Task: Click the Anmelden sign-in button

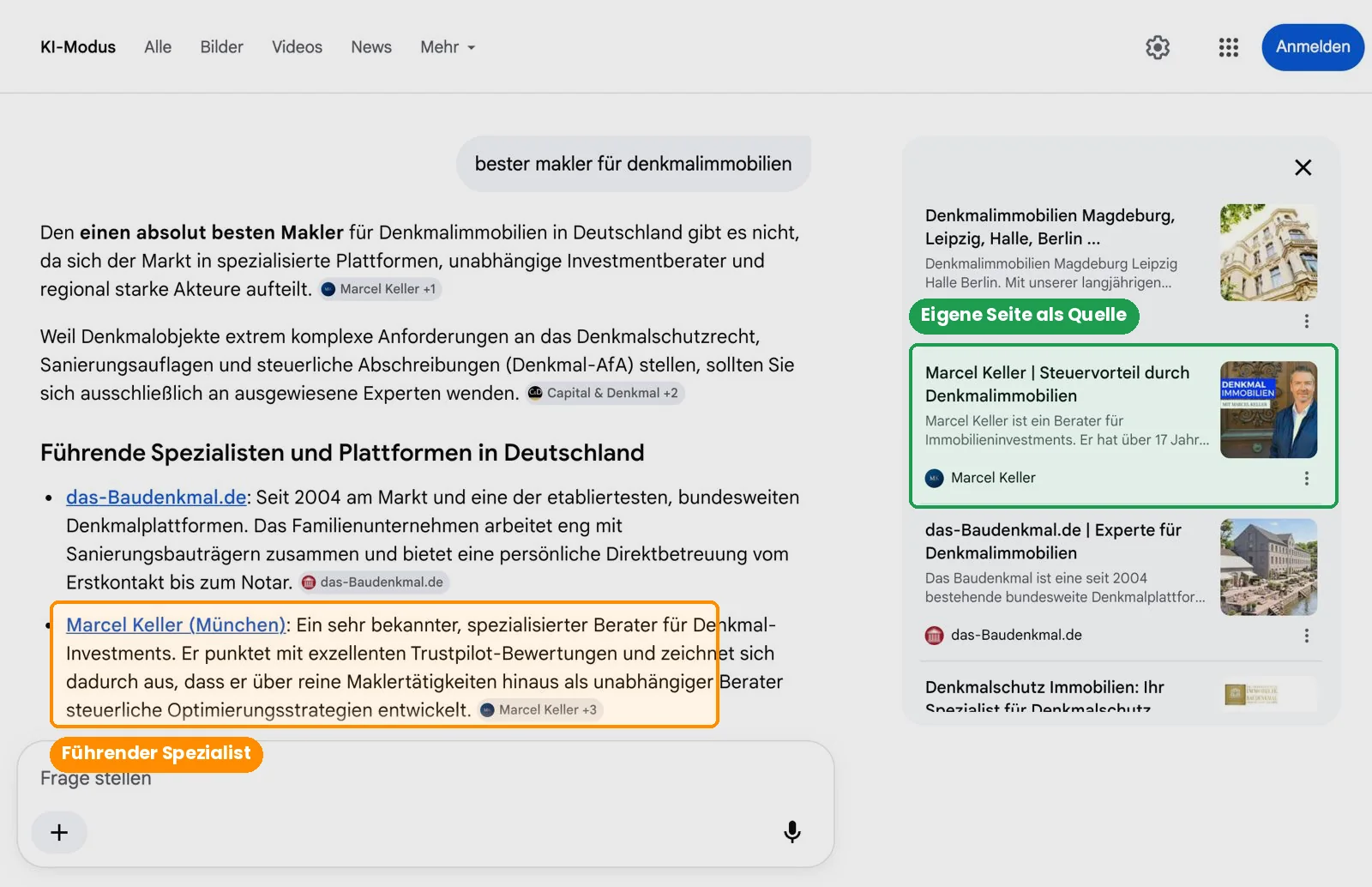Action: 1313,47
